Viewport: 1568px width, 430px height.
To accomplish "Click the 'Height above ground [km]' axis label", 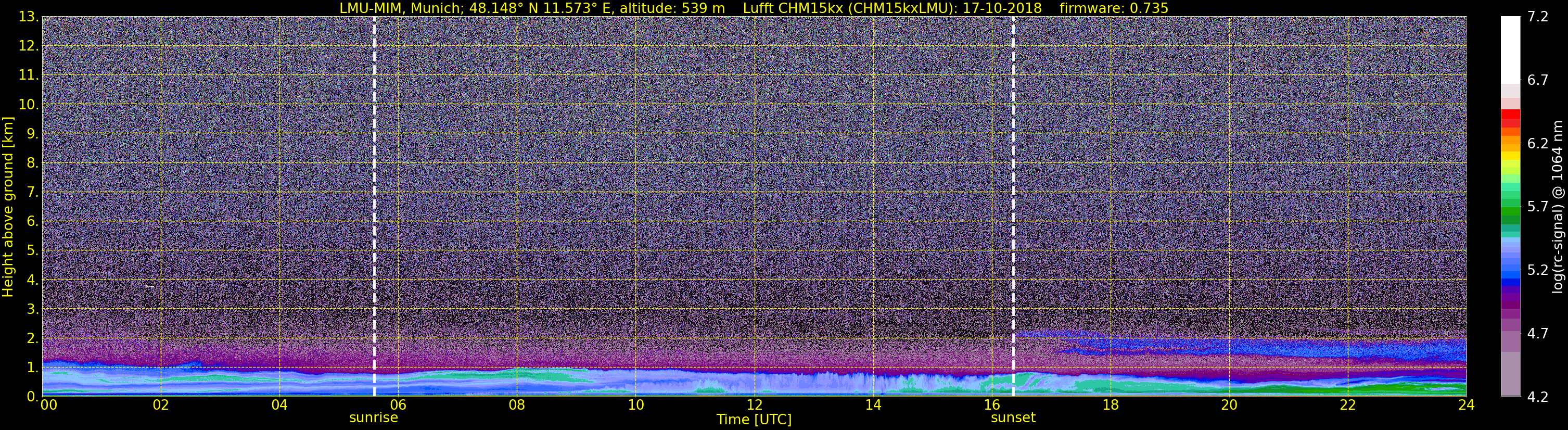I will click(8, 207).
